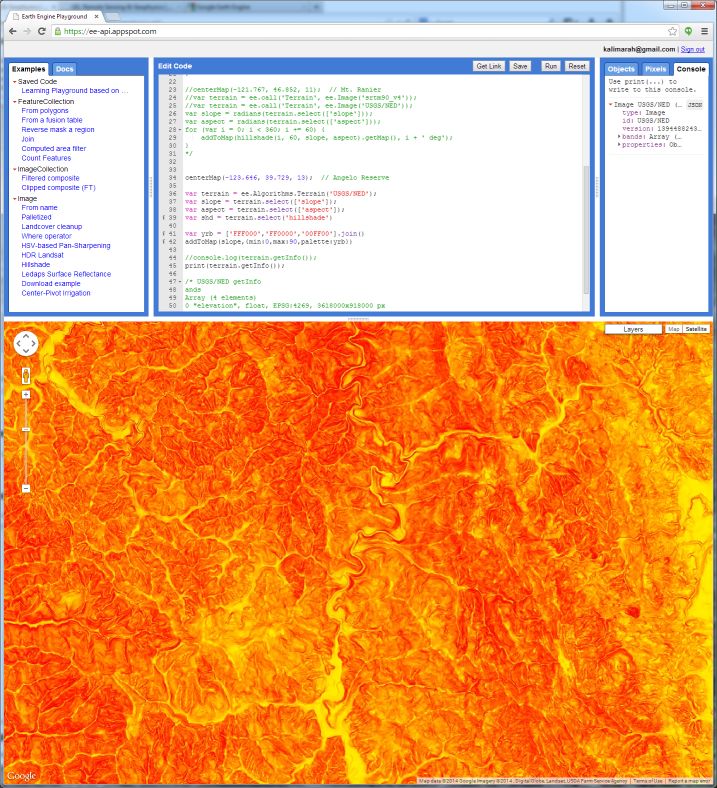Click the Save button
Image resolution: width=717 pixels, height=788 pixels.
click(x=520, y=66)
